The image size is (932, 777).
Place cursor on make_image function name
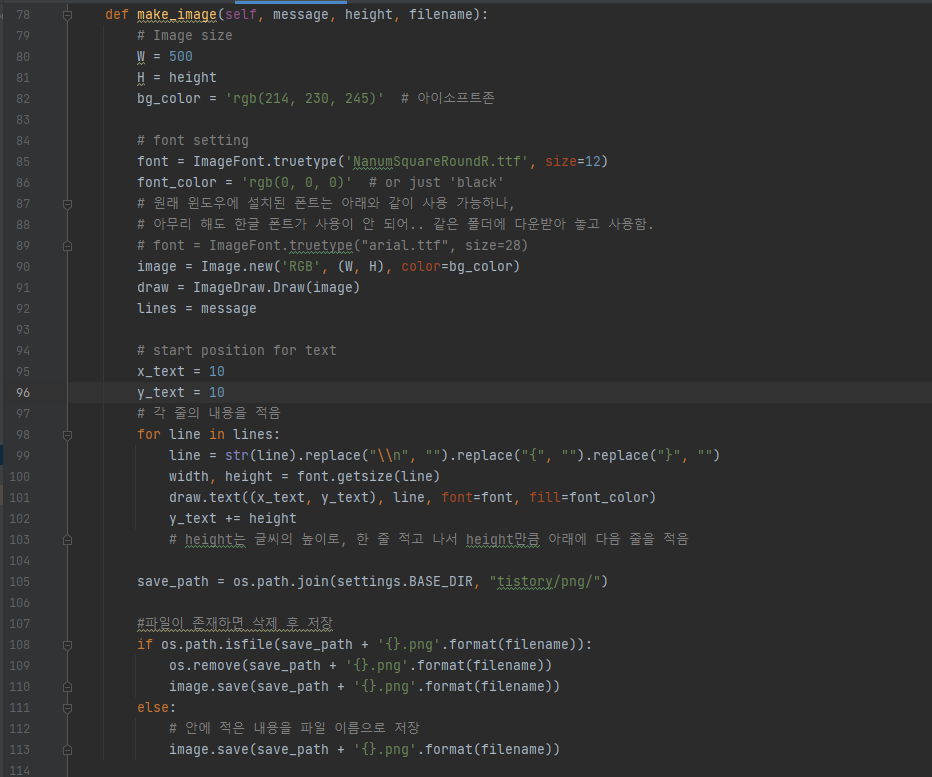pyautogui.click(x=177, y=15)
